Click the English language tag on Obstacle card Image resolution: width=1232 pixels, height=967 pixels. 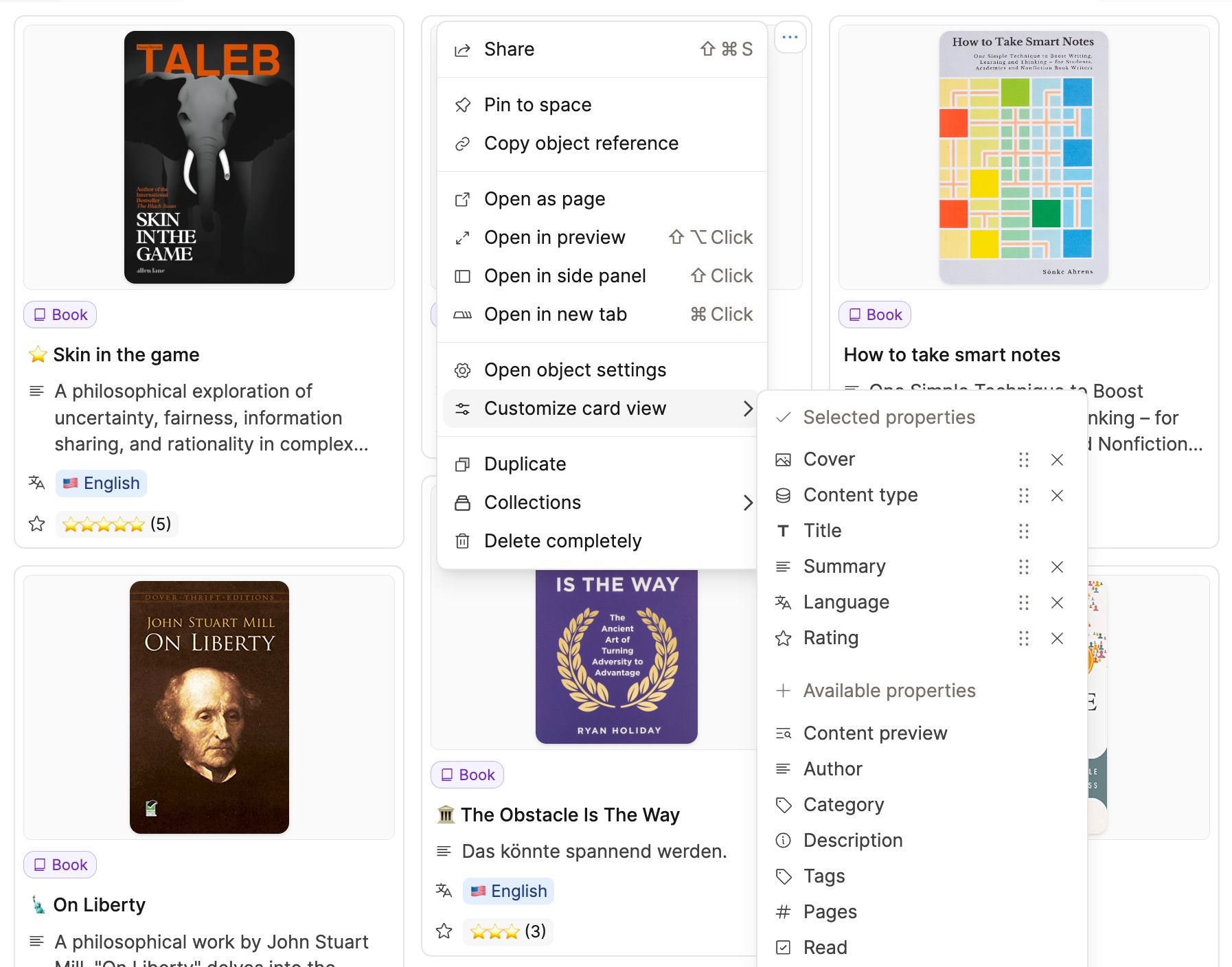[x=509, y=891]
